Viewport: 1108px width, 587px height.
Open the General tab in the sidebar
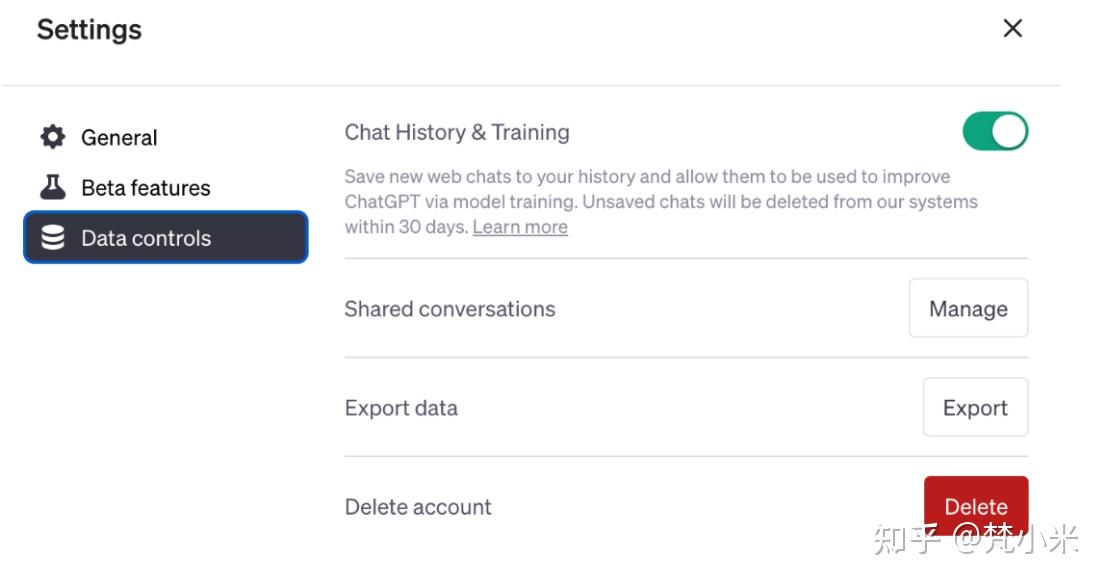tap(119, 137)
